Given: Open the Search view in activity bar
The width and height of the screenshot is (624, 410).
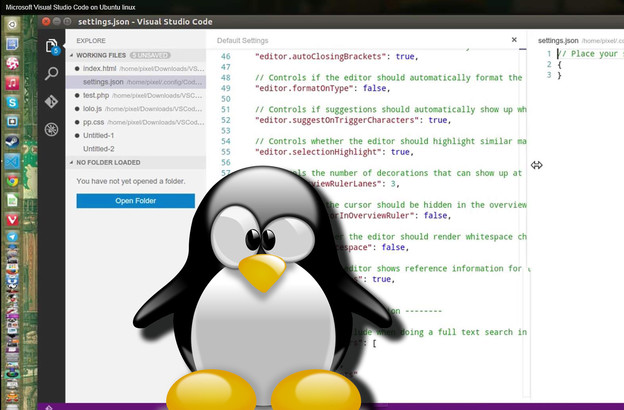Looking at the screenshot, I should pyautogui.click(x=51, y=74).
